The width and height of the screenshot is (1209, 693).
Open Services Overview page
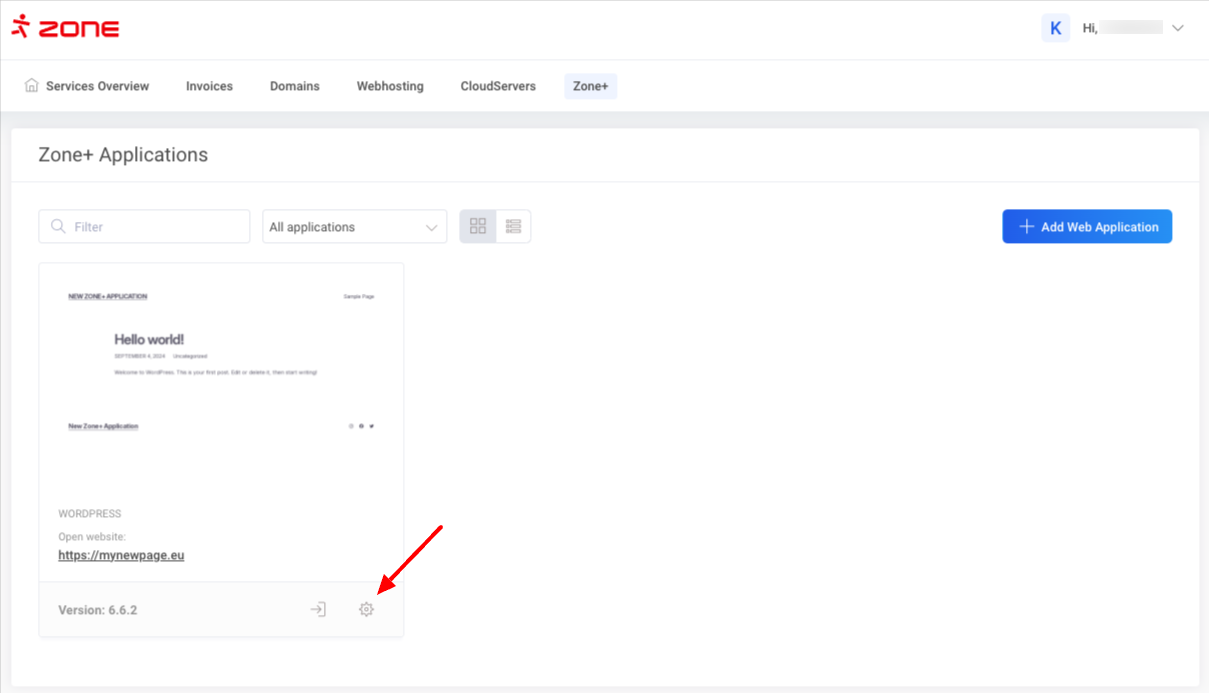pyautogui.click(x=97, y=86)
